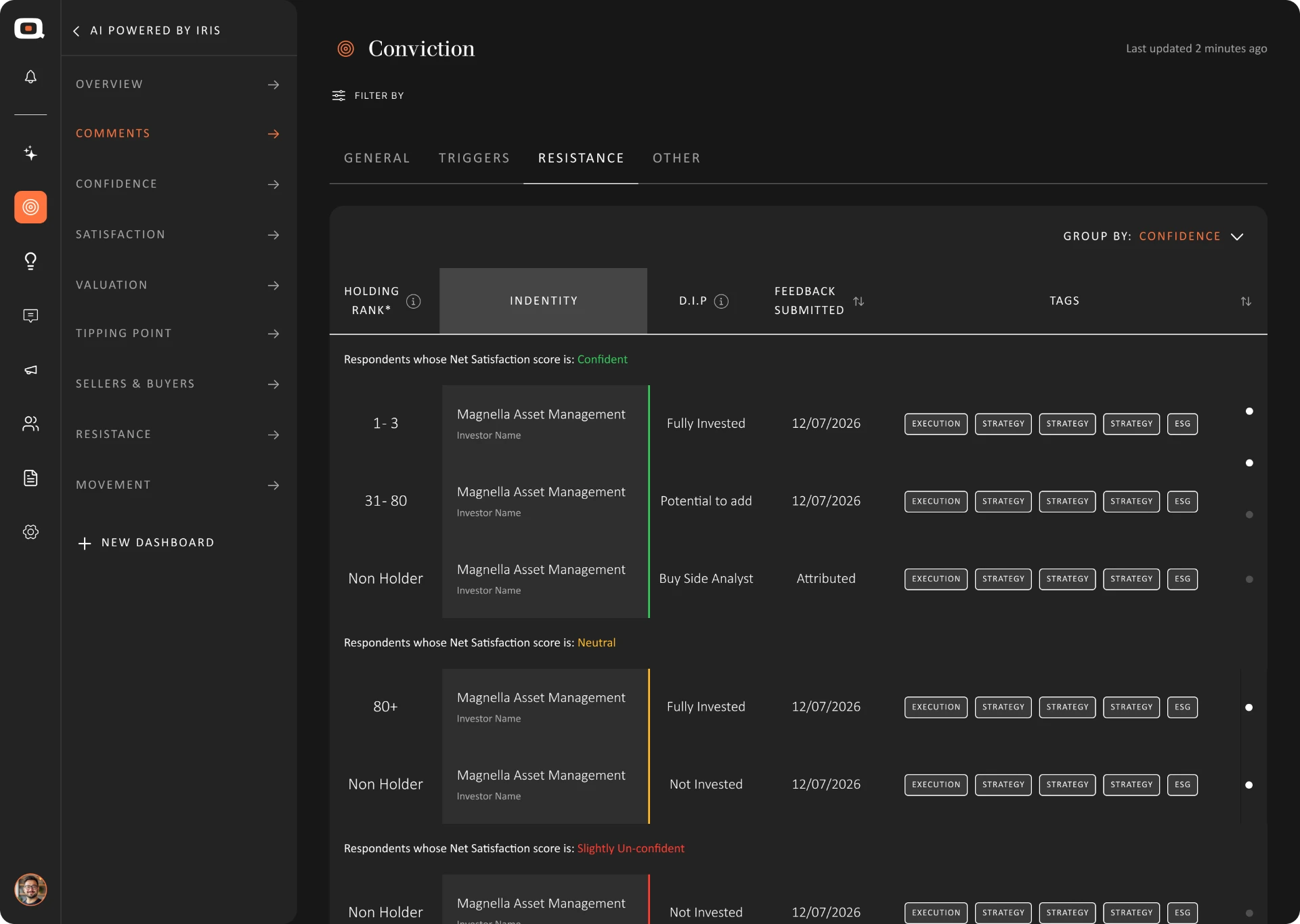Screen dimensions: 1300x924
Task: Click the Confident group label
Action: point(602,359)
